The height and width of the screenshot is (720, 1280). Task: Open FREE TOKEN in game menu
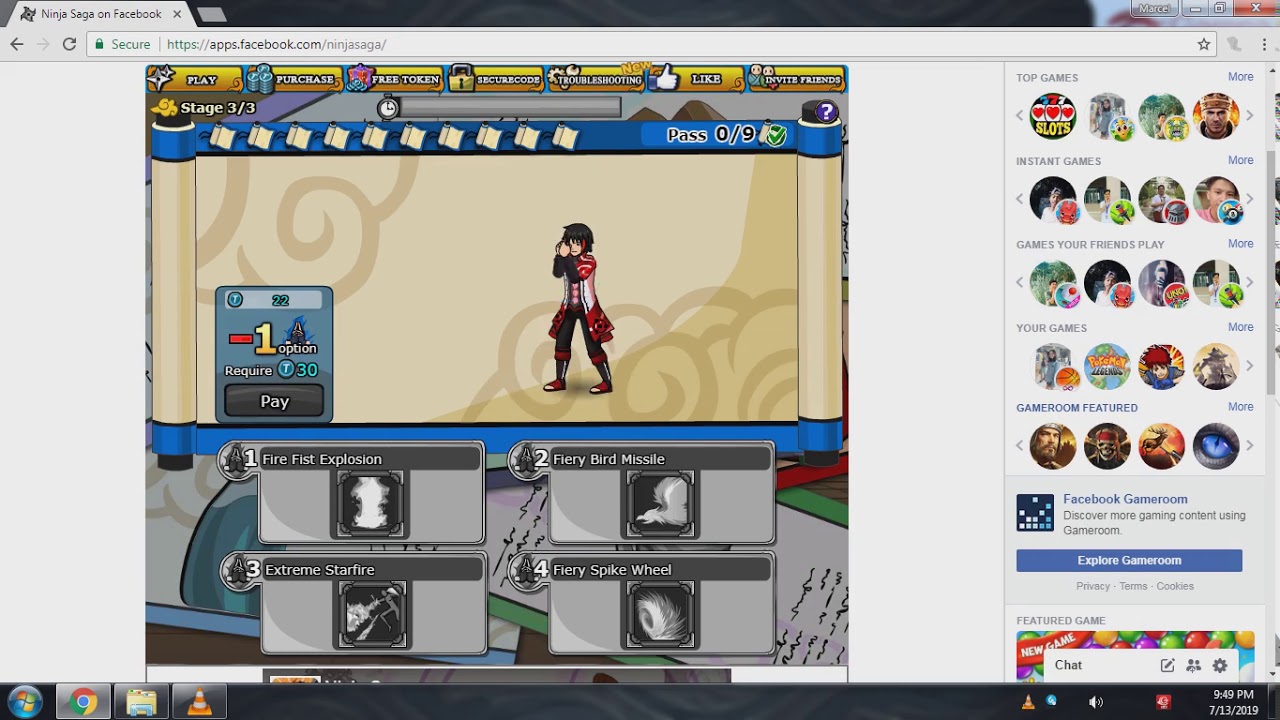point(394,79)
